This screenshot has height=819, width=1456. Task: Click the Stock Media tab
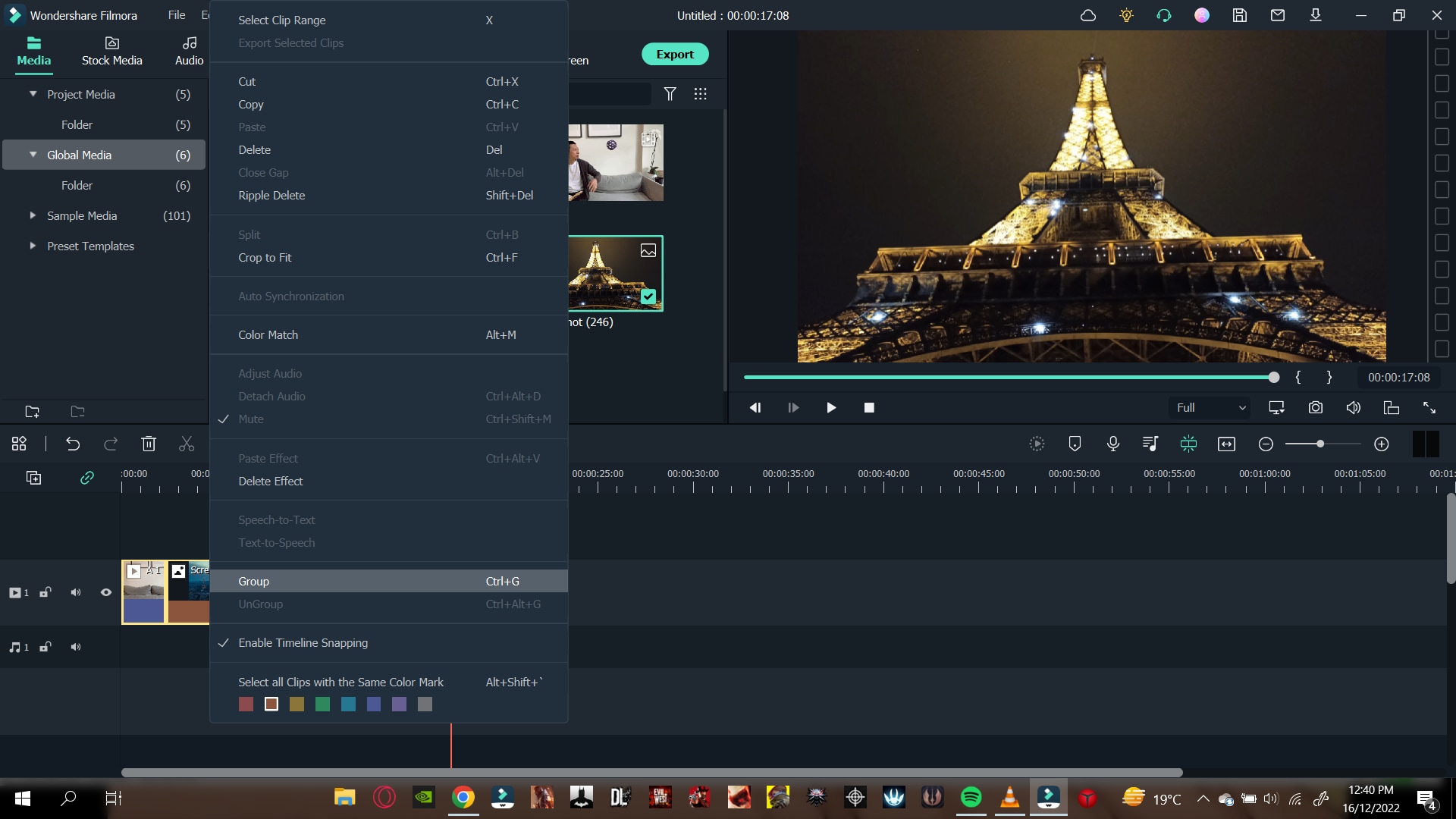coord(111,49)
